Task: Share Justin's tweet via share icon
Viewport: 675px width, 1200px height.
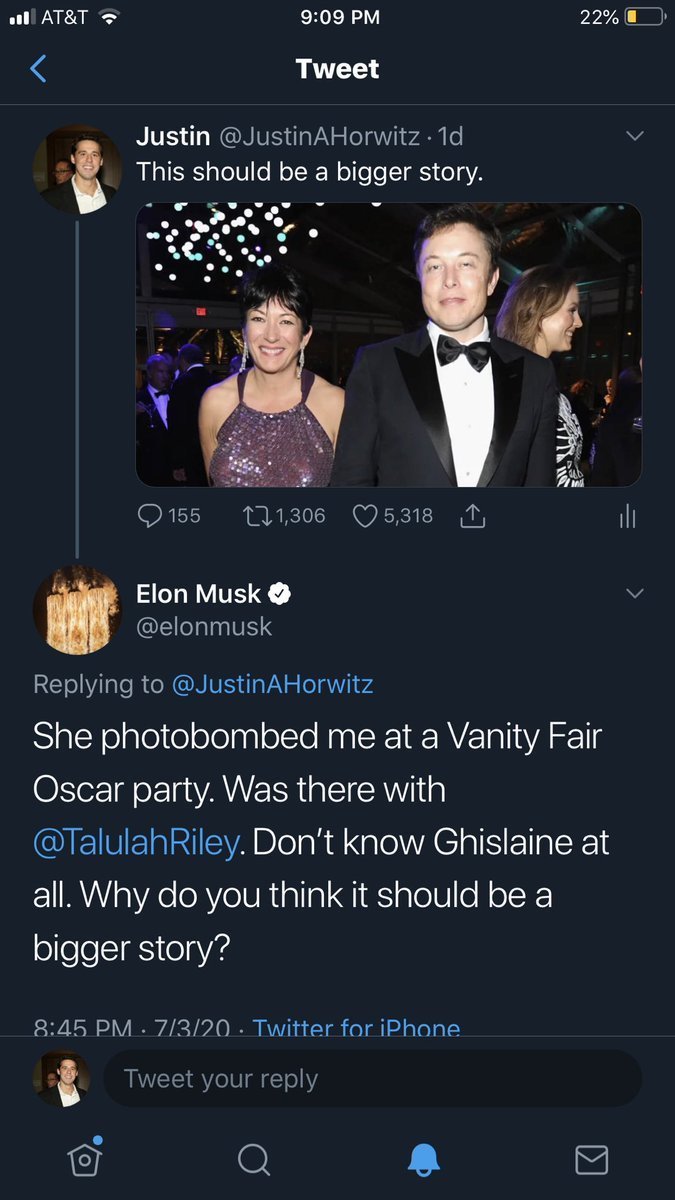Action: tap(472, 516)
